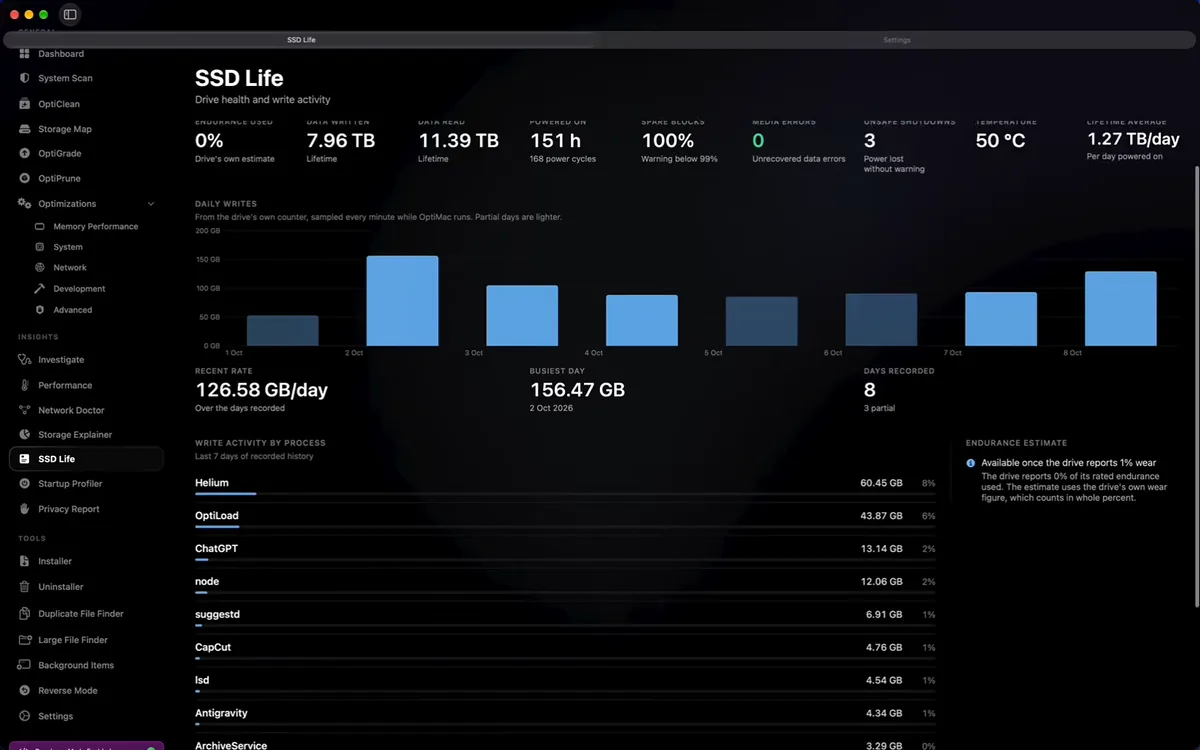1200x750 pixels.
Task: Select the "Helium" process name
Action: pos(212,483)
